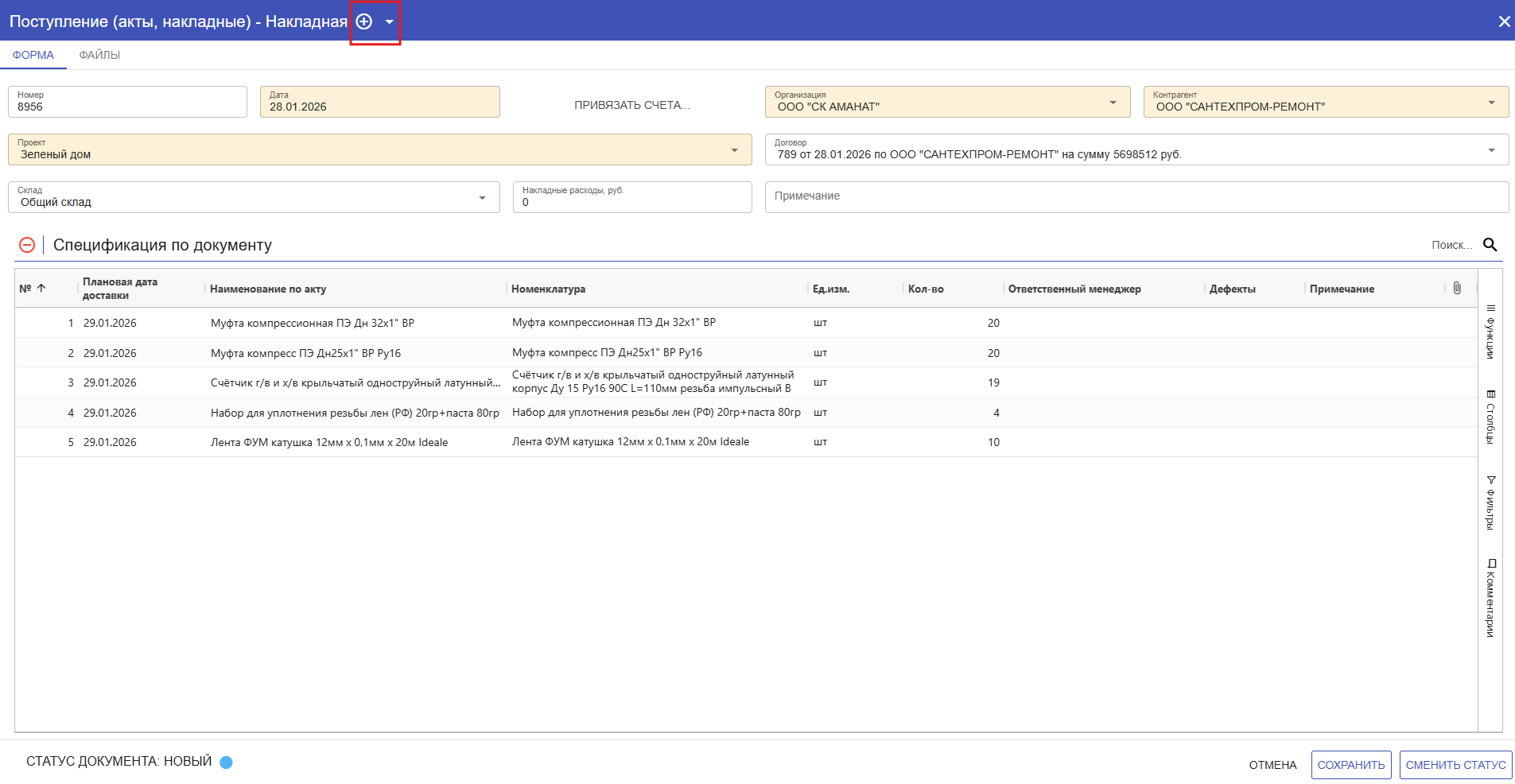The width and height of the screenshot is (1515, 784).
Task: Open the Функции side panel
Action: 1490,332
